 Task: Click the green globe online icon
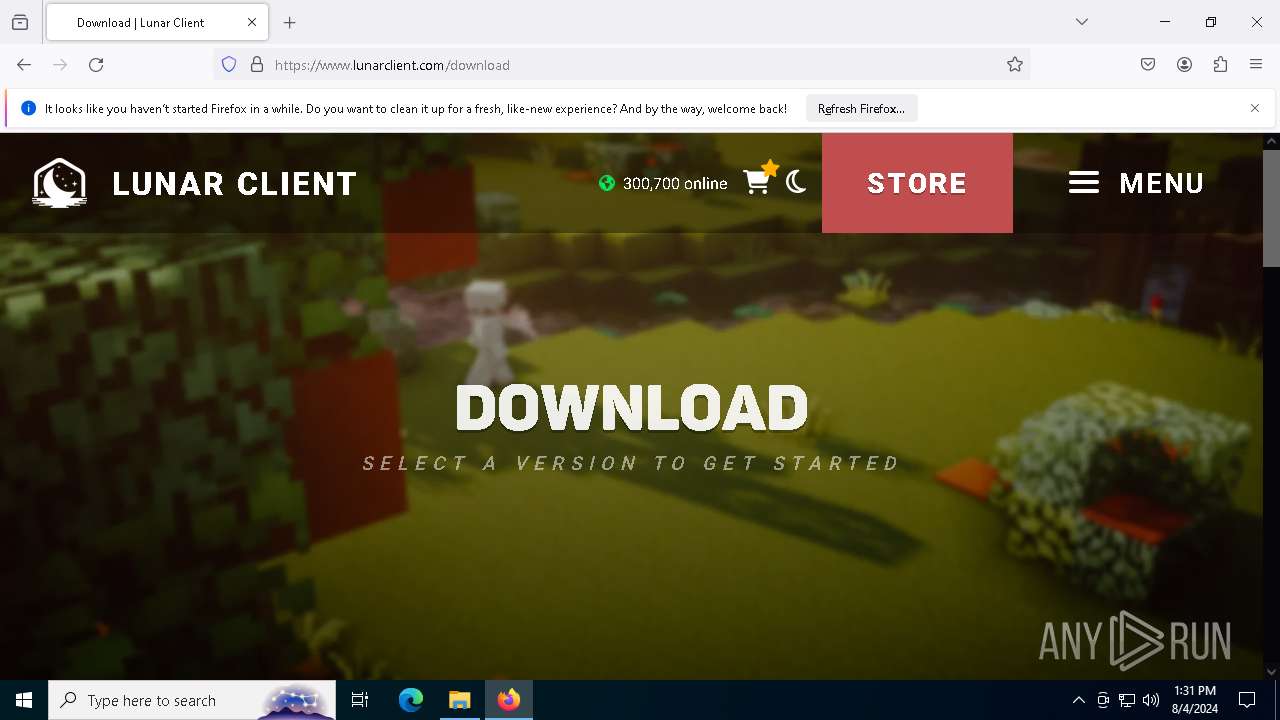(607, 183)
